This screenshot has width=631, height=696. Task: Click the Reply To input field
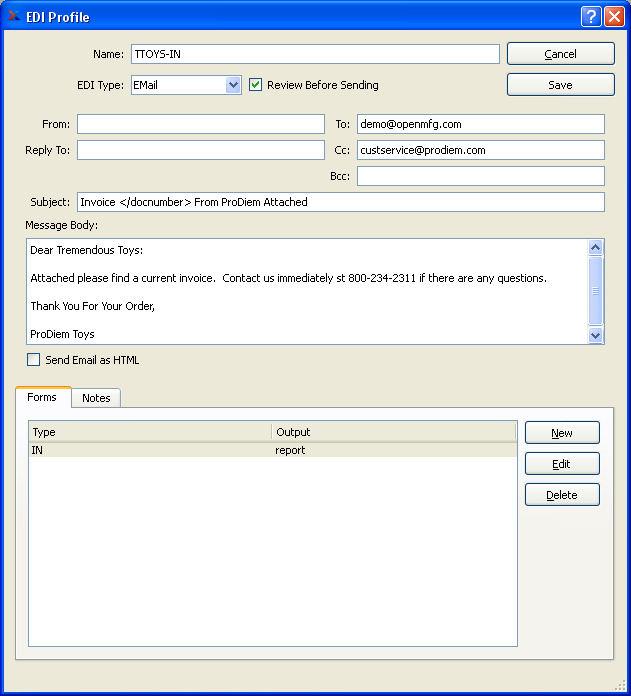click(201, 150)
